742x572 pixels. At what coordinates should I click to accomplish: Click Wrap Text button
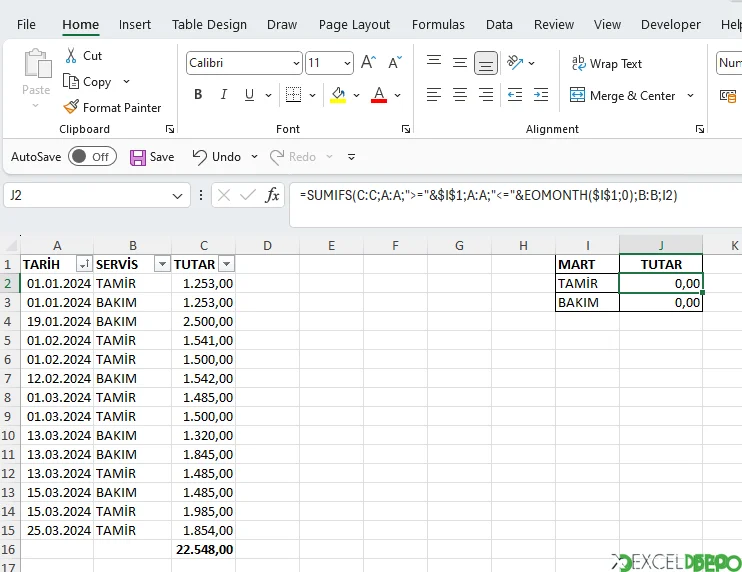606,63
